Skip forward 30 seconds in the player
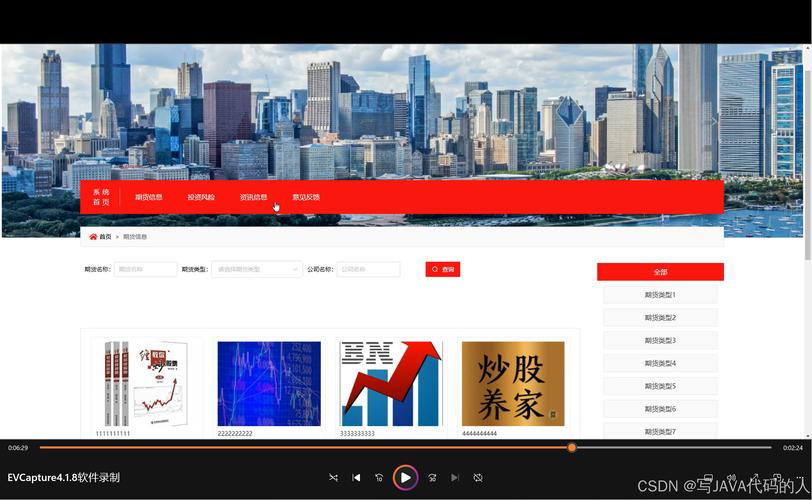Image resolution: width=812 pixels, height=500 pixels. point(432,478)
